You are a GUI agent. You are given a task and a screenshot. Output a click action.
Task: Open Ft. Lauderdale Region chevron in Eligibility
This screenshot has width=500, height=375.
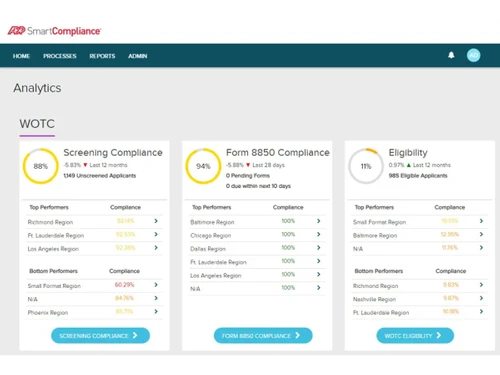[481, 311]
